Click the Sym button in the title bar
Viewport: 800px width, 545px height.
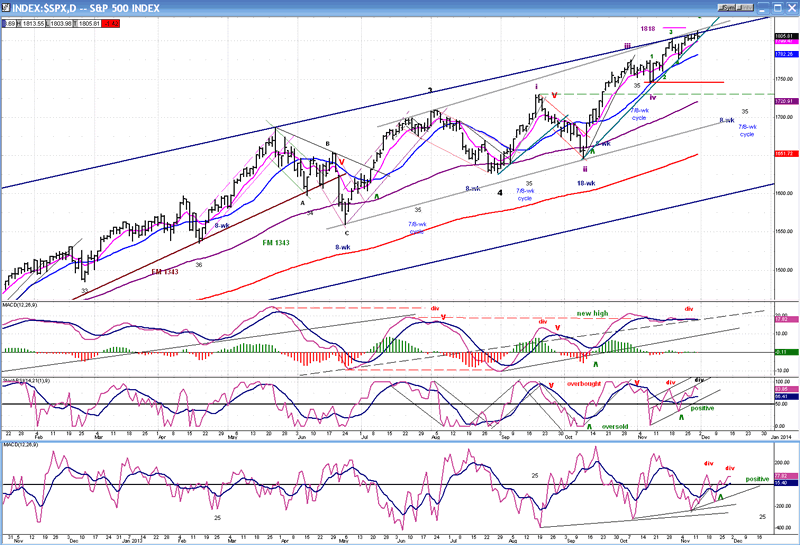pos(728,8)
